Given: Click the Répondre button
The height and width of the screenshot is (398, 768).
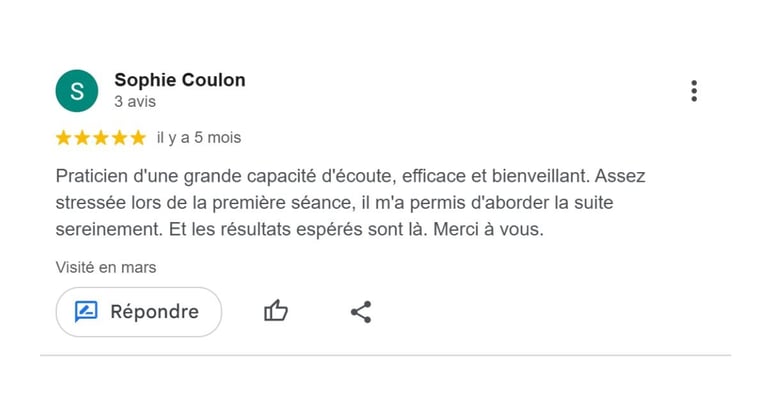Looking at the screenshot, I should pyautogui.click(x=139, y=312).
